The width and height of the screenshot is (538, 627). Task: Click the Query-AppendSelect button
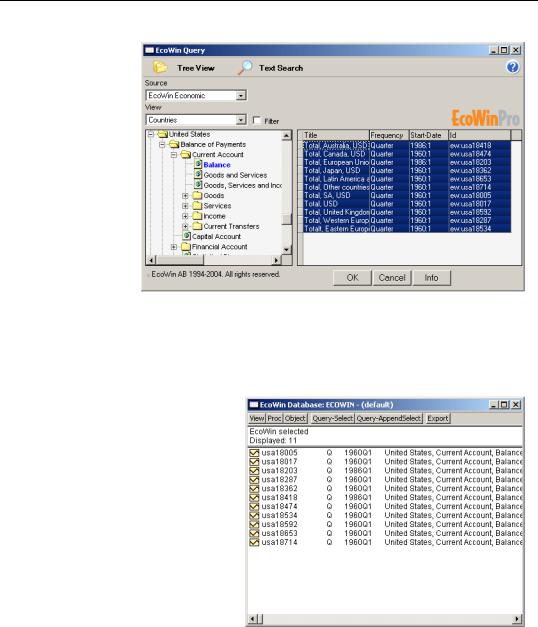[388, 418]
